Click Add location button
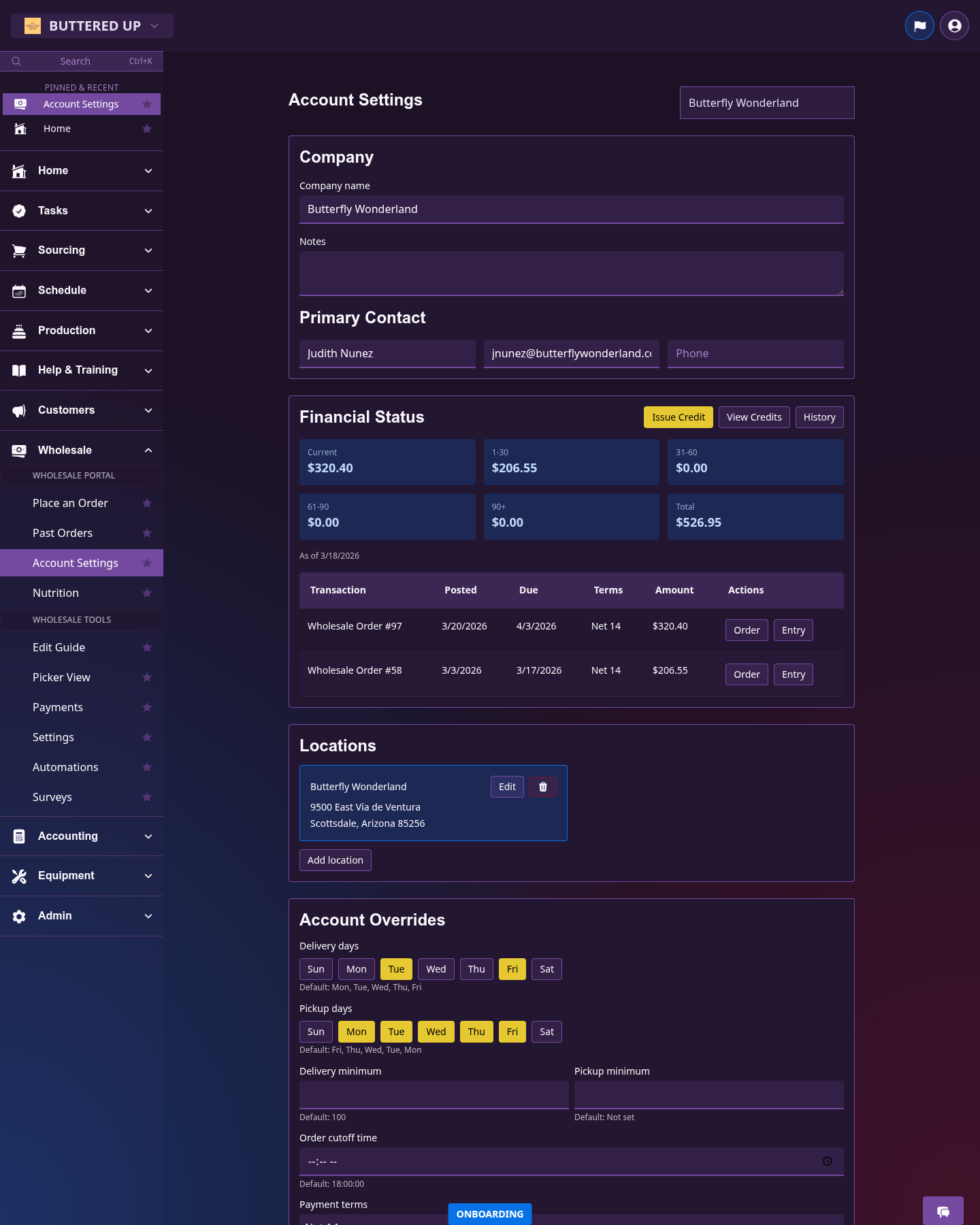The height and width of the screenshot is (1225, 980). click(336, 860)
